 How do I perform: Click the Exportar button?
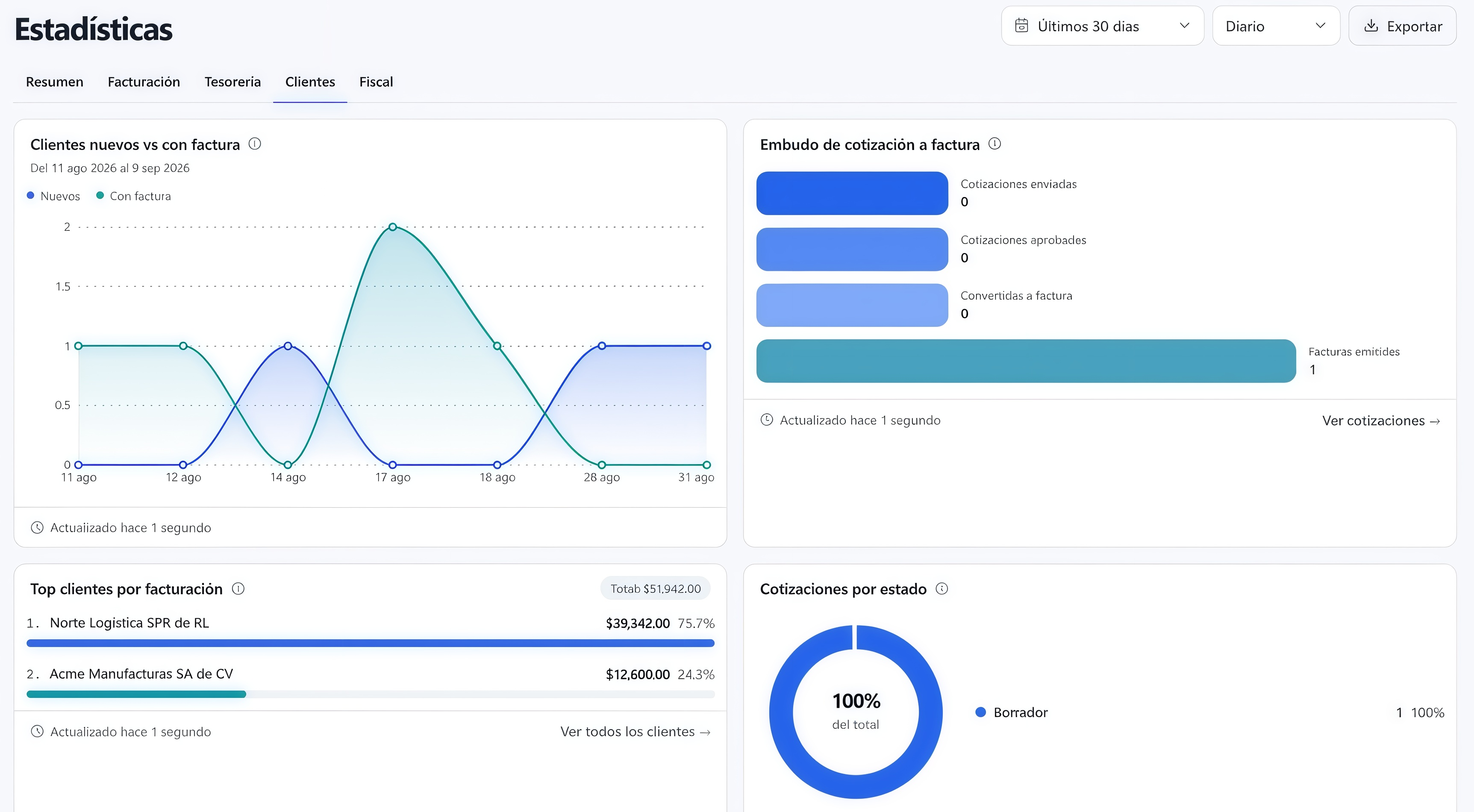point(1403,26)
